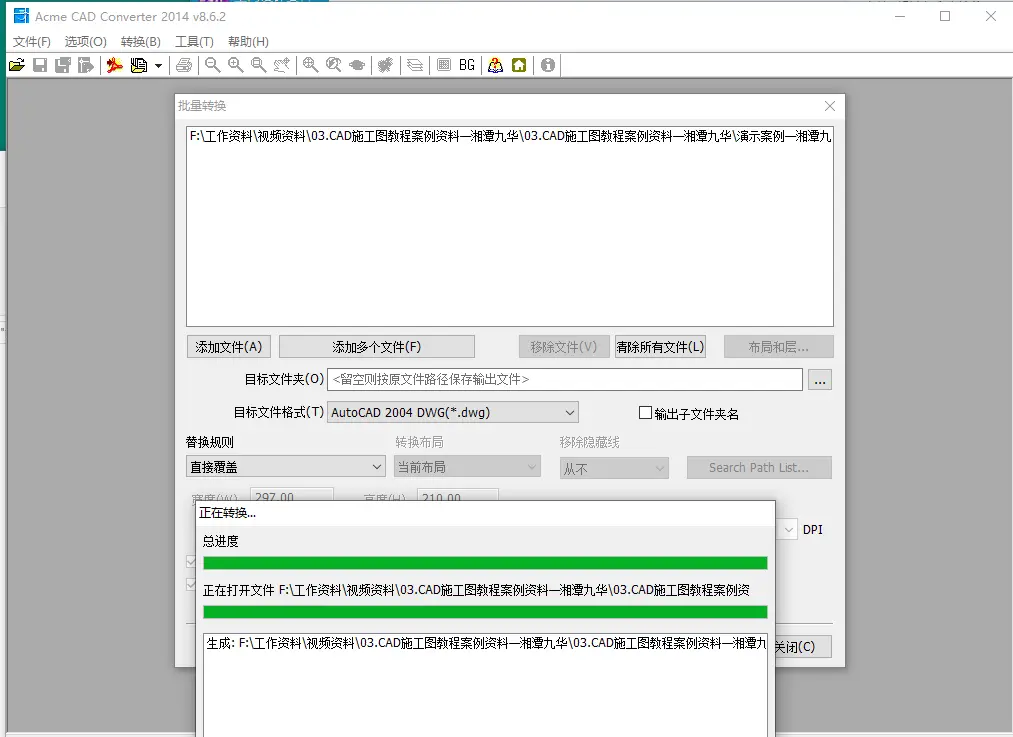Screen dimensions: 1013x737
Task: Click the green Home page icon
Action: coord(519,65)
